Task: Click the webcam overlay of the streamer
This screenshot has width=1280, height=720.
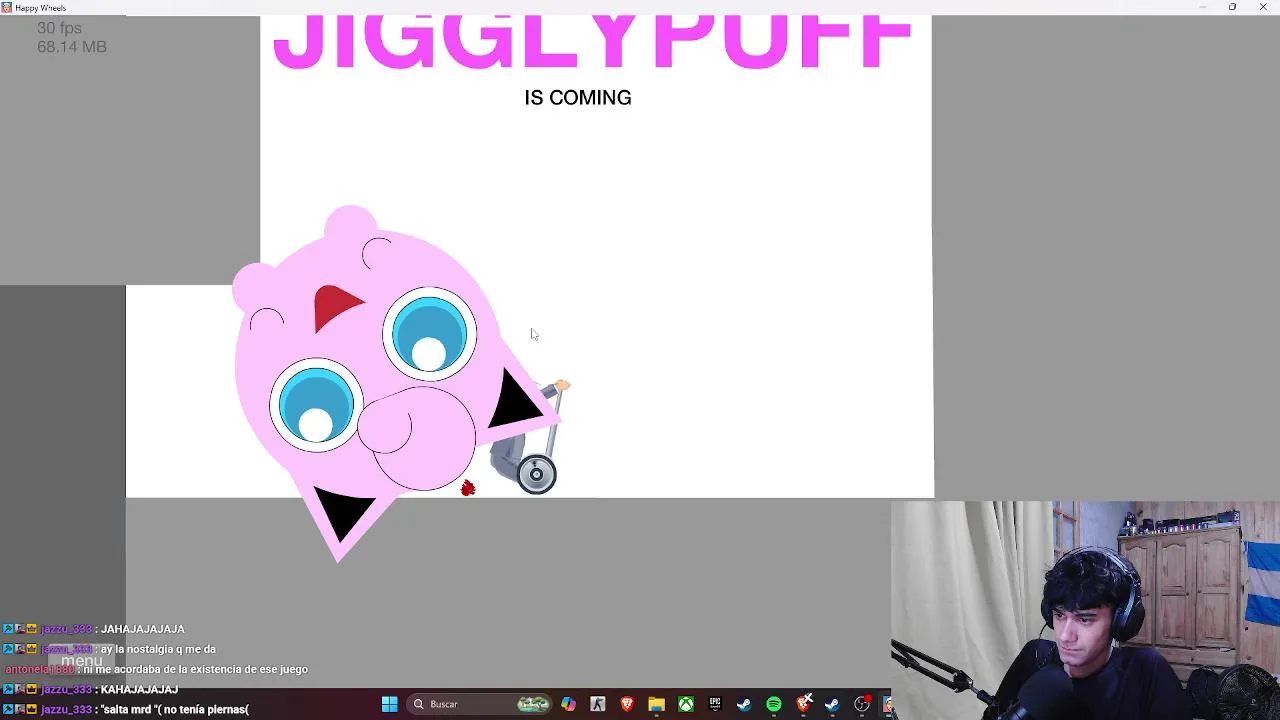Action: pos(1085,610)
